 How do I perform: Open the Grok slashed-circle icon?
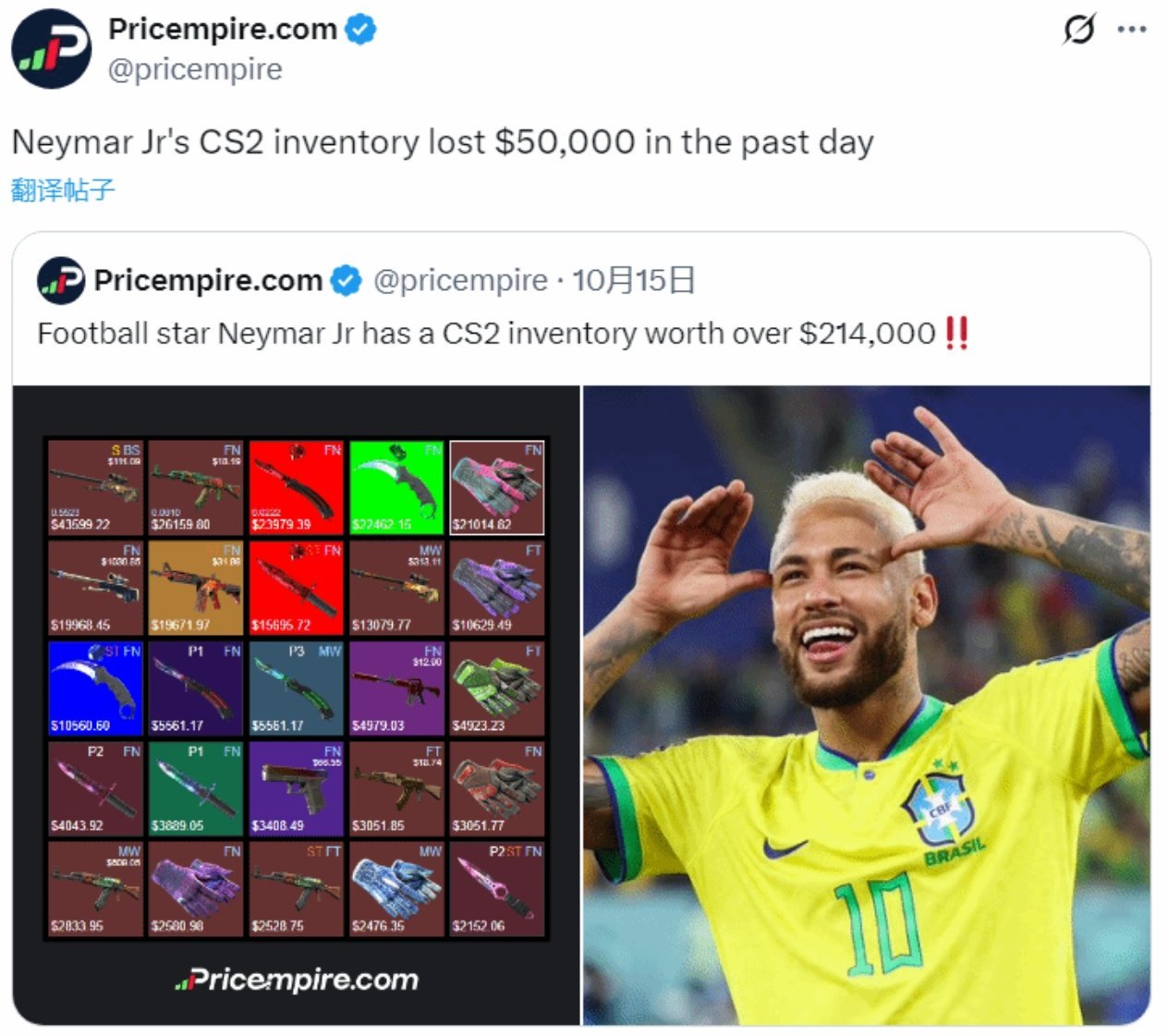click(1078, 30)
